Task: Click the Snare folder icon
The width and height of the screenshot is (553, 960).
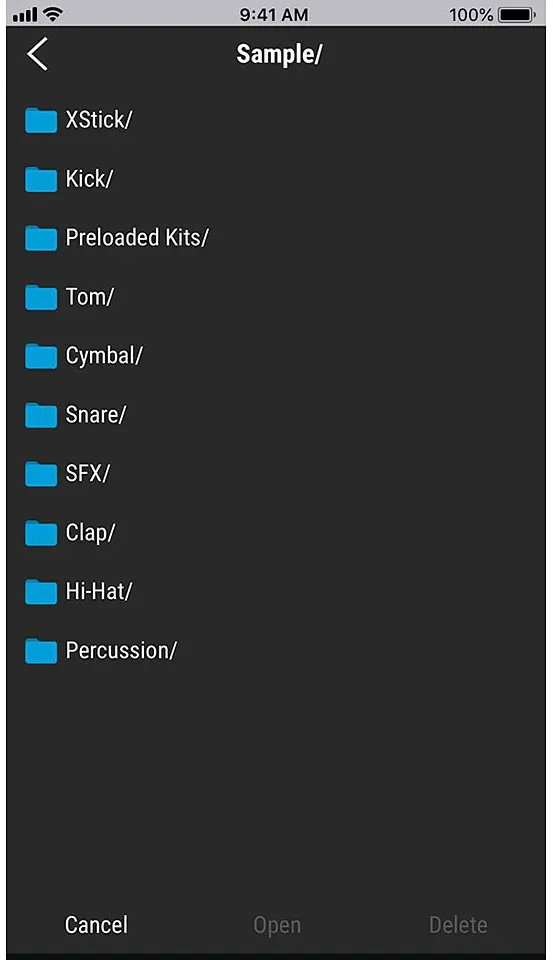Action: 41,414
